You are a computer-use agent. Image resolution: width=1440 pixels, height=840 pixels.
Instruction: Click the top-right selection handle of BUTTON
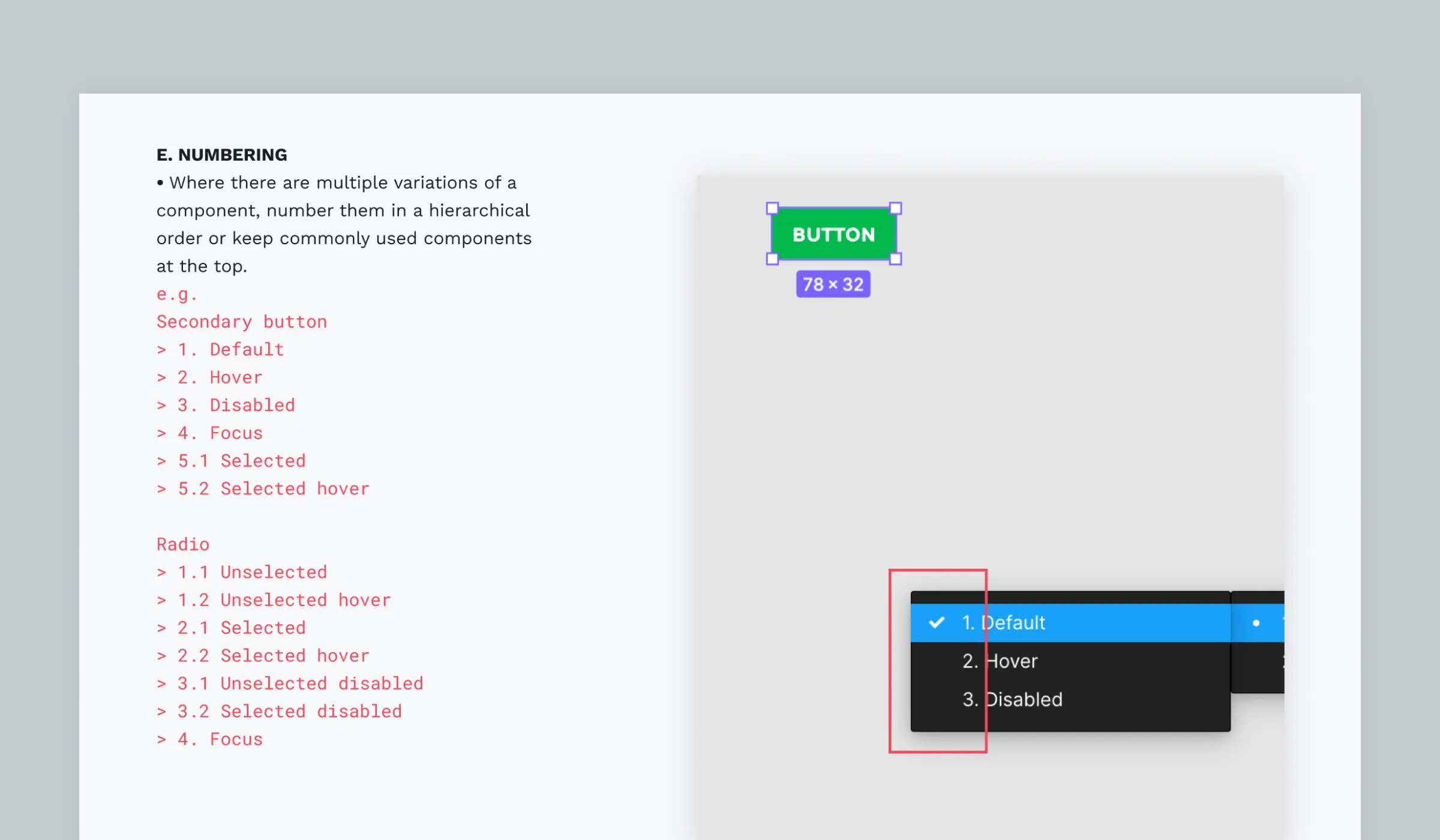[896, 208]
